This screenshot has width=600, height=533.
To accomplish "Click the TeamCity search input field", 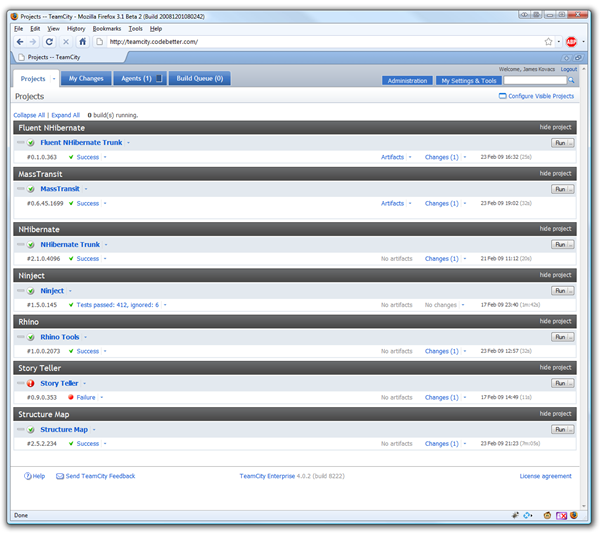I will coord(535,80).
